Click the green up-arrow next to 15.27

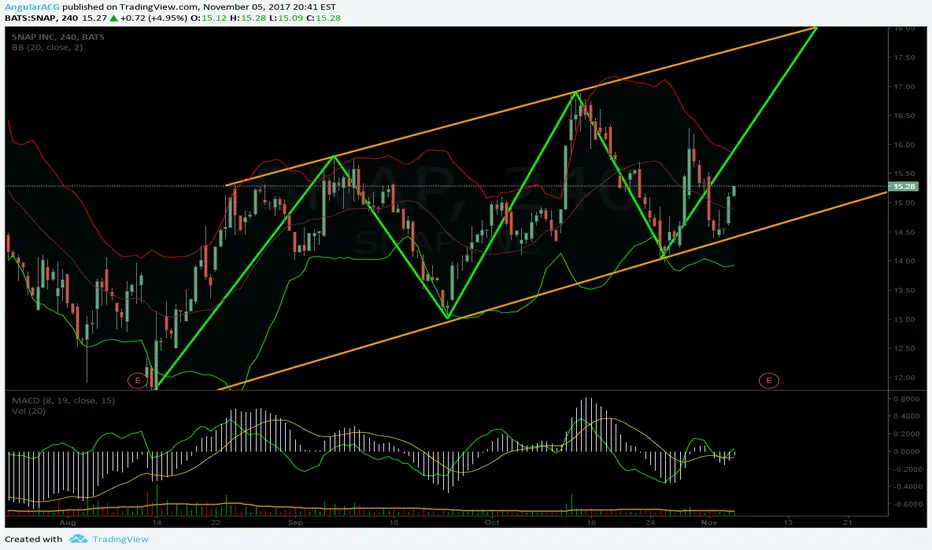pyautogui.click(x=114, y=18)
